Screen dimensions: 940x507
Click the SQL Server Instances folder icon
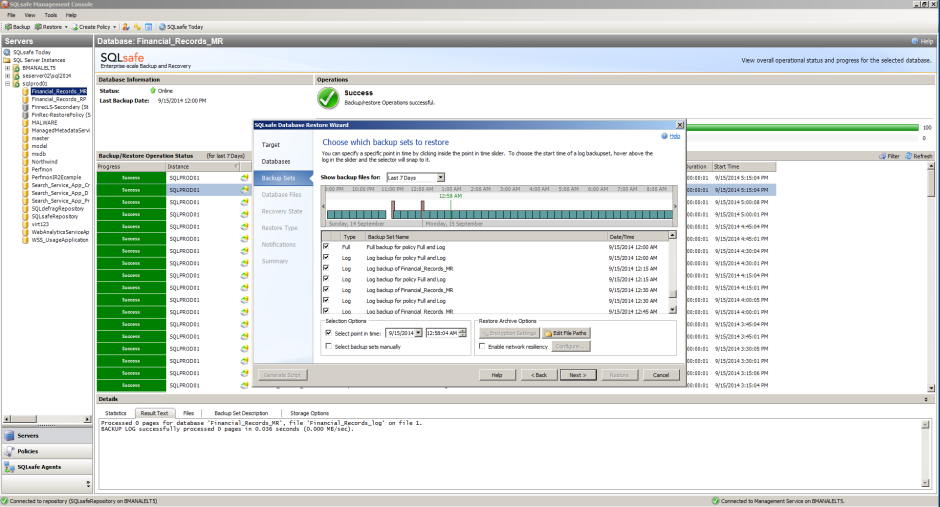pyautogui.click(x=7, y=60)
